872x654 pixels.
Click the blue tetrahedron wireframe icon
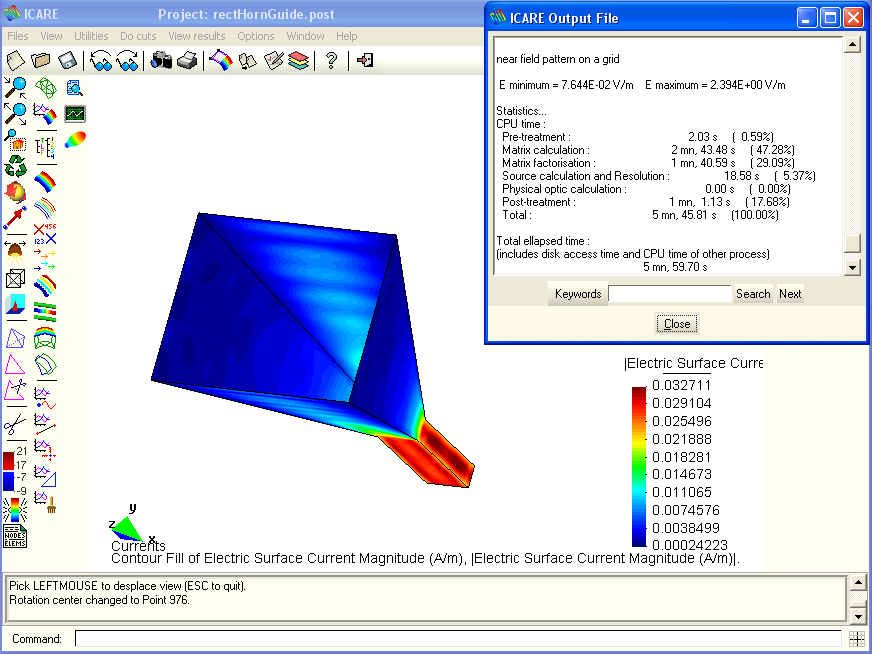15,338
